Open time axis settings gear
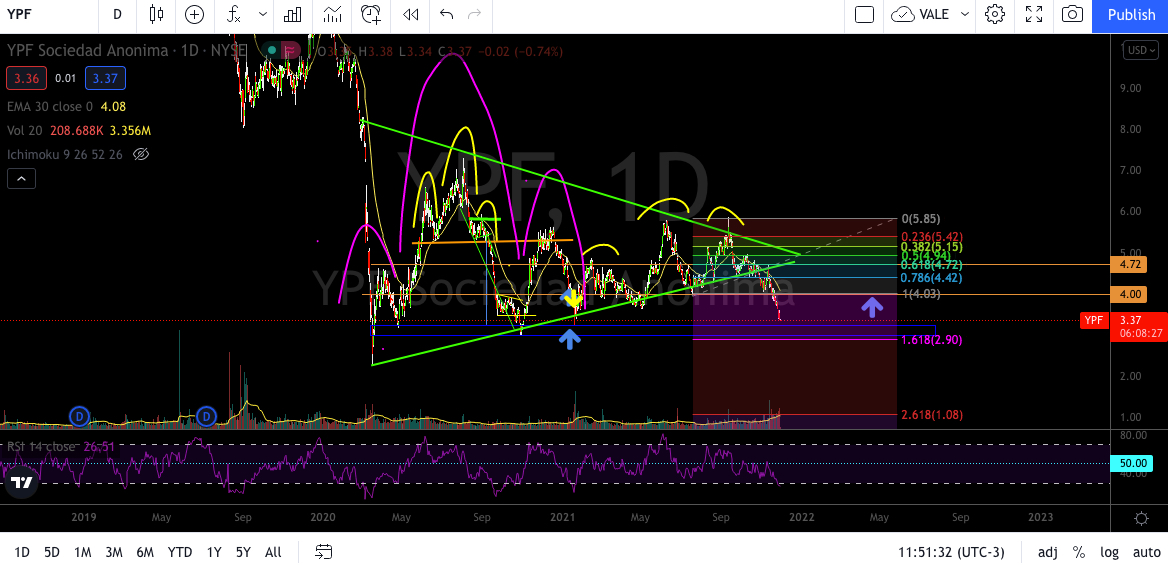Screen dimensions: 1168x566 pyautogui.click(x=1140, y=517)
